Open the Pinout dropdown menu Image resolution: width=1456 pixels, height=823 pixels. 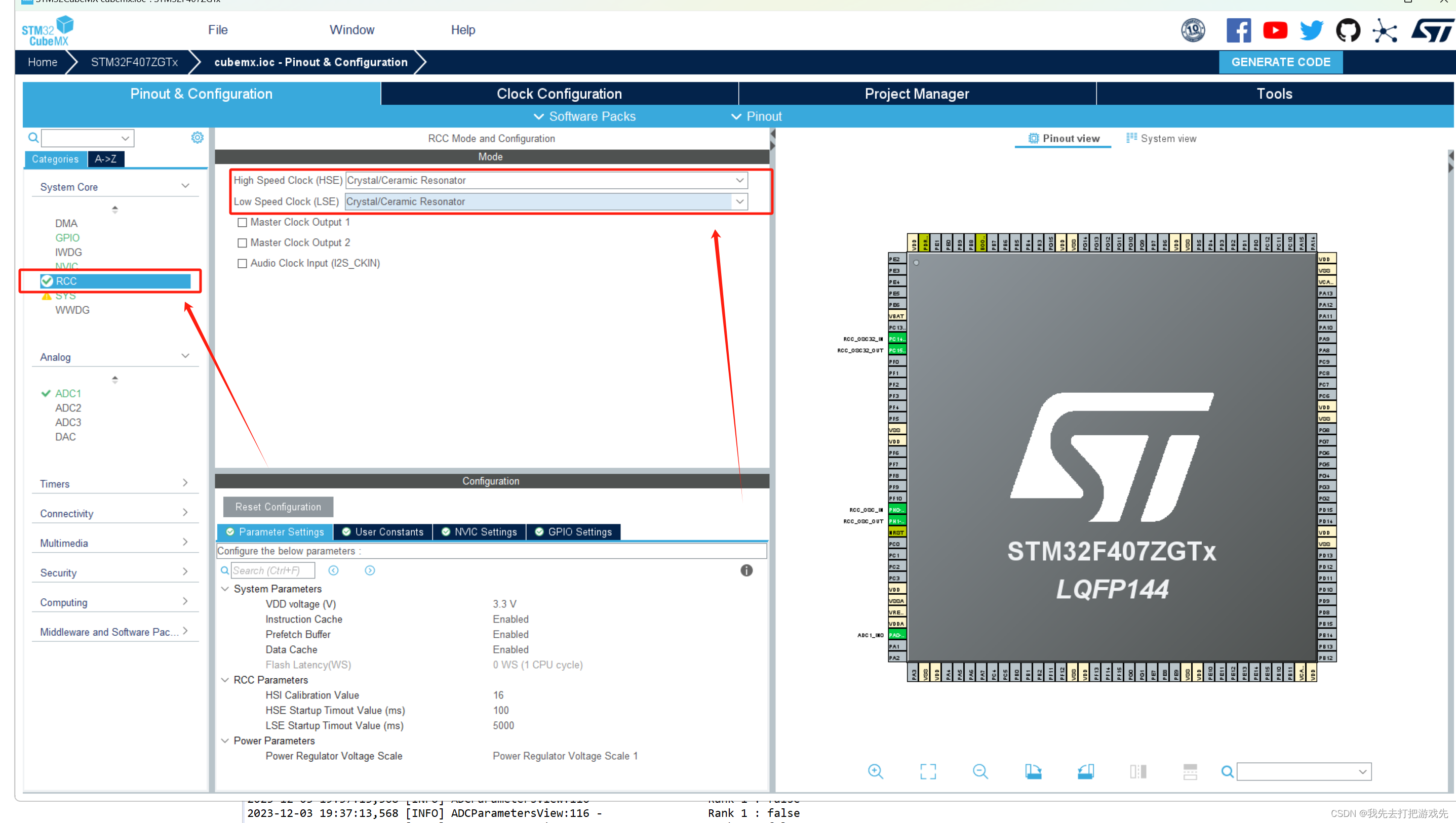[756, 116]
